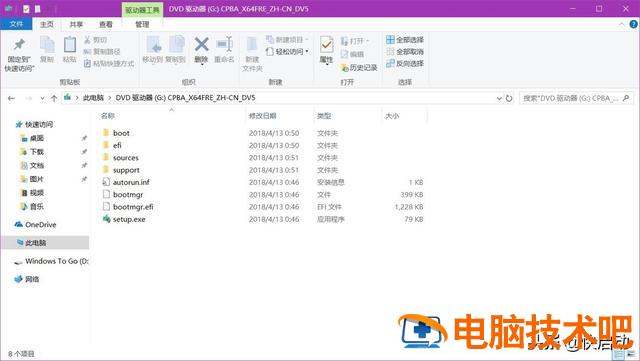This screenshot has width=640, height=361.
Task: Click the Drive Tools contextual tab
Action: coord(142,9)
